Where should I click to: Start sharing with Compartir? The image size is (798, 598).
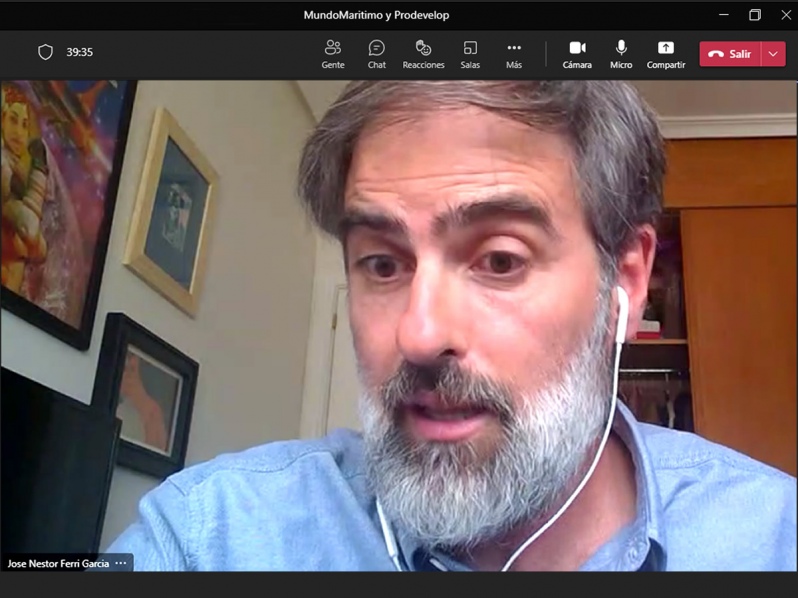[666, 54]
